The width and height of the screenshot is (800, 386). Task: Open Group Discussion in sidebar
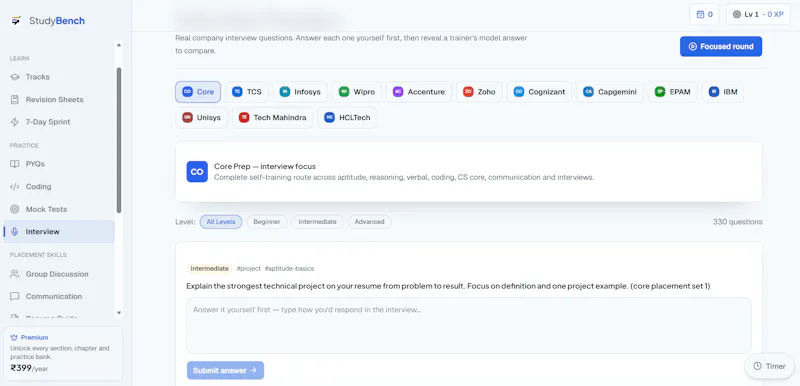click(x=59, y=274)
